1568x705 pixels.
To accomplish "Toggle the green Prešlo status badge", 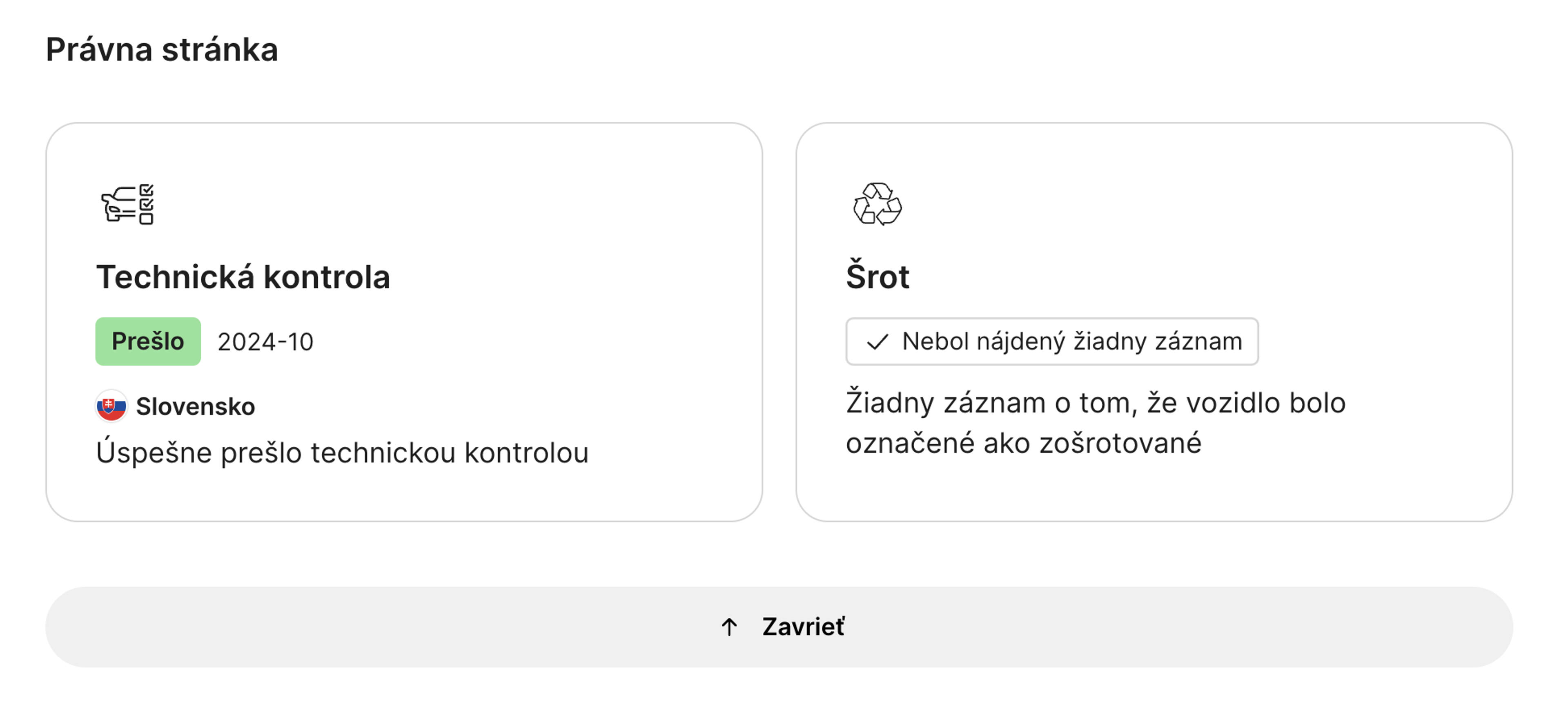I will (x=148, y=341).
